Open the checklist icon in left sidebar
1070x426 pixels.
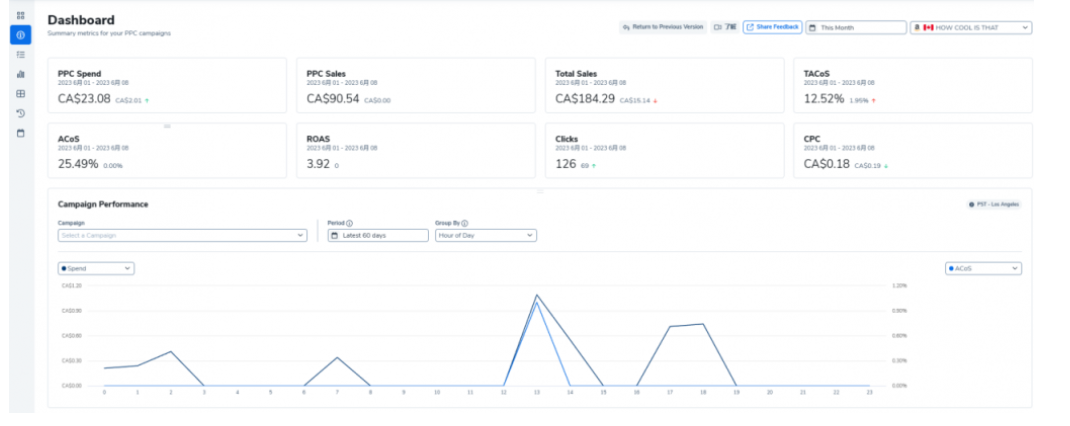pos(21,54)
